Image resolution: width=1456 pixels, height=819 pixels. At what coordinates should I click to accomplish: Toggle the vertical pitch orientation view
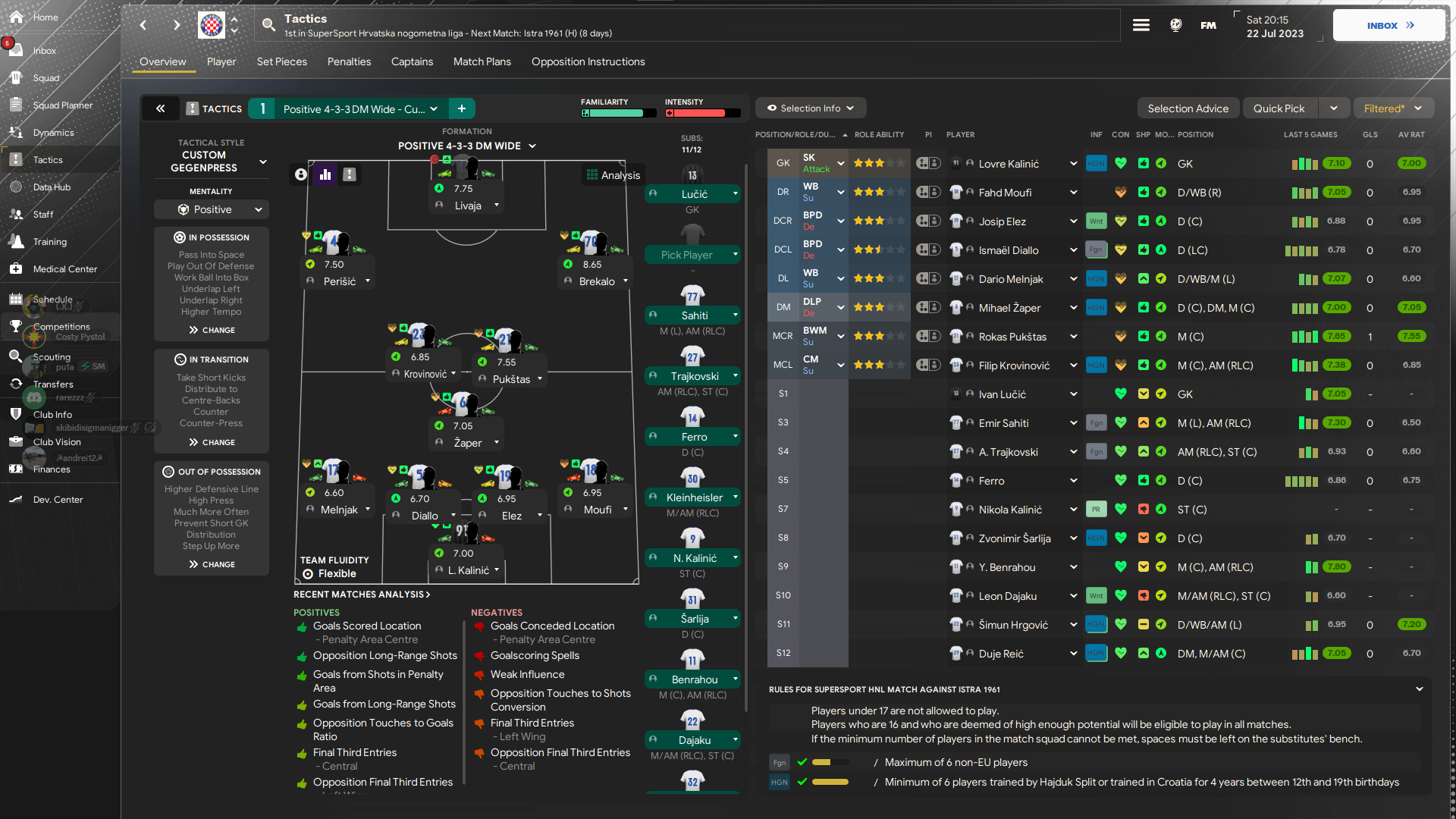pos(349,174)
